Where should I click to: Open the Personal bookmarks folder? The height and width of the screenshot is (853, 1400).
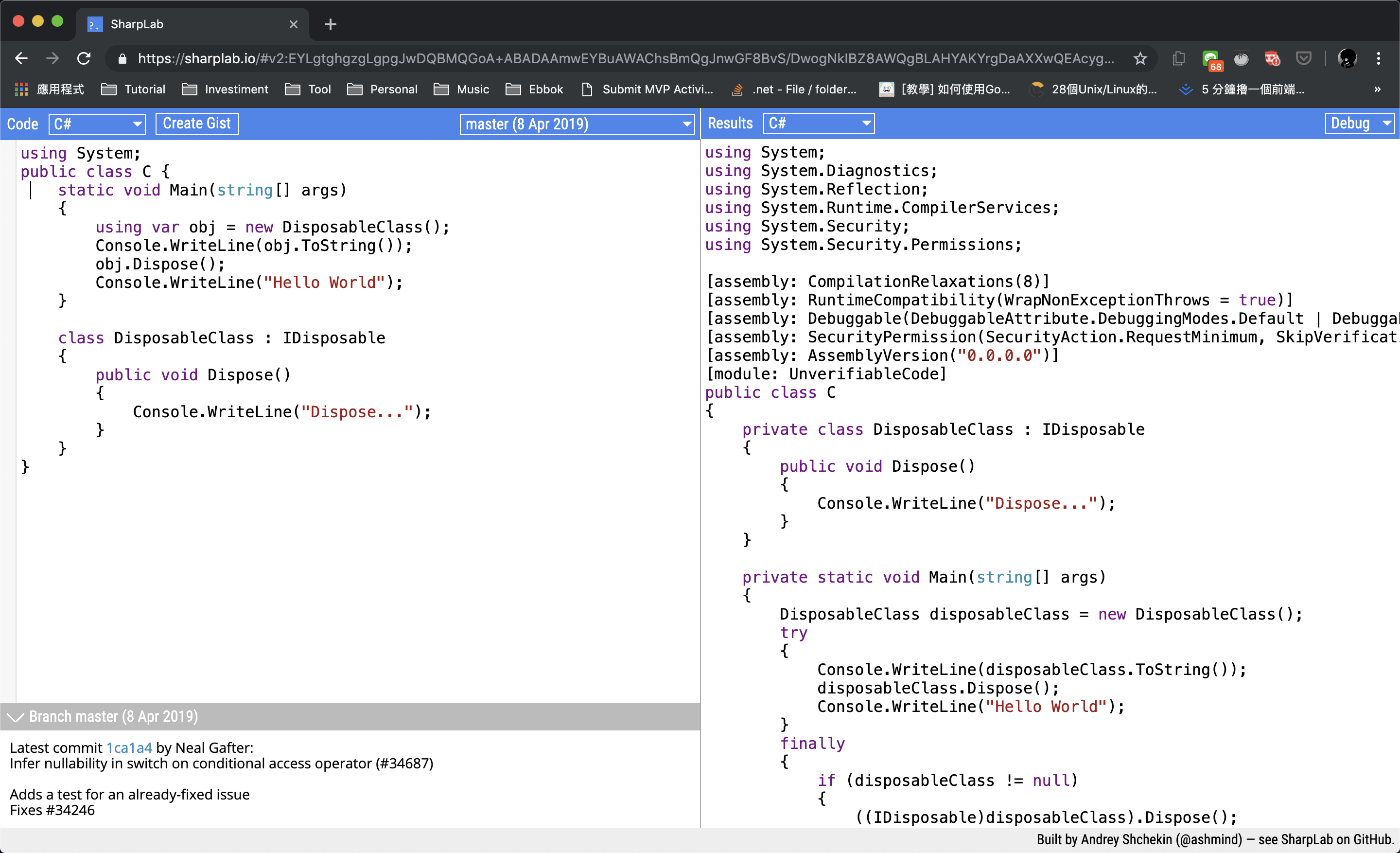(x=382, y=89)
